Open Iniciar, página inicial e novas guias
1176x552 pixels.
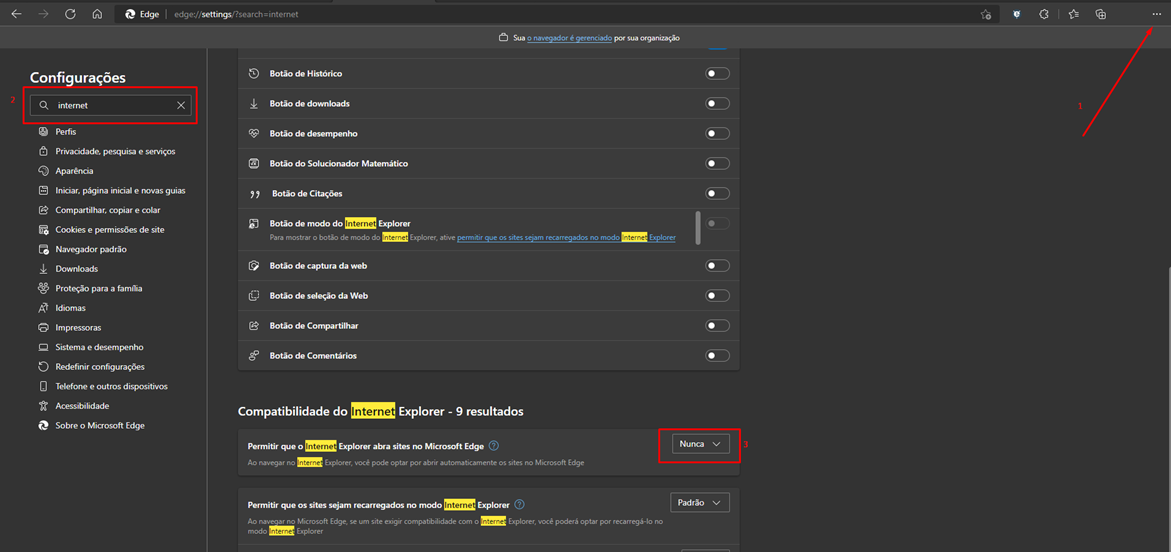pos(120,190)
